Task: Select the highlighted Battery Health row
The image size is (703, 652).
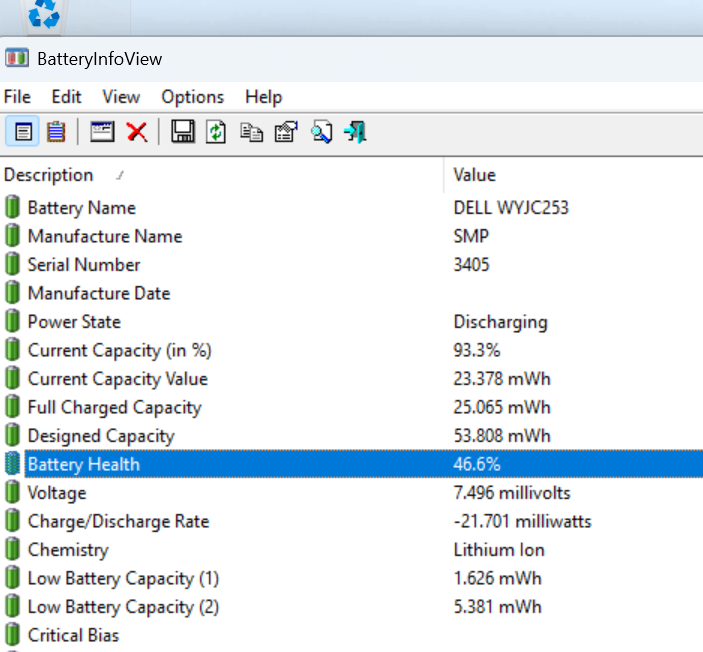Action: click(352, 464)
